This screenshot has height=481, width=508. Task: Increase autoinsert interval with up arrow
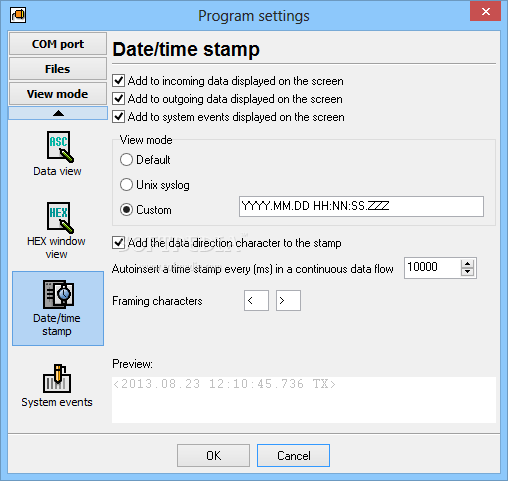pos(468,264)
